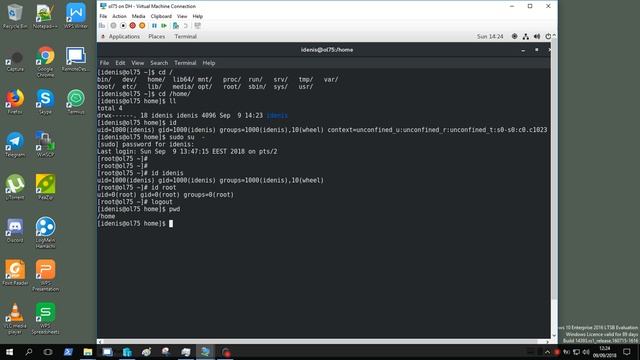The width and height of the screenshot is (640, 360).
Task: Open terminal window Edit menu
Action: (x=120, y=63)
